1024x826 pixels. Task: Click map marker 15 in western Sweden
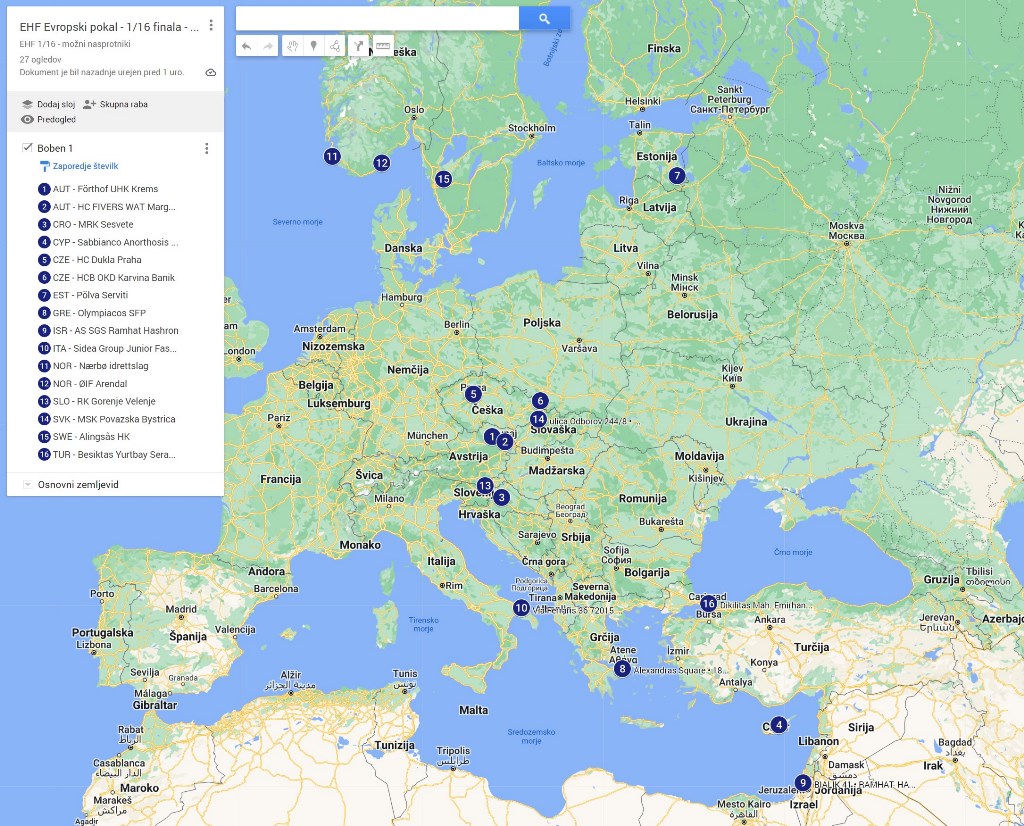(443, 179)
